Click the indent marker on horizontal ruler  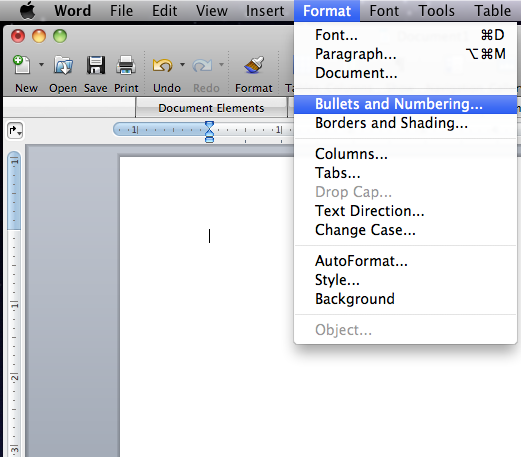point(209,132)
